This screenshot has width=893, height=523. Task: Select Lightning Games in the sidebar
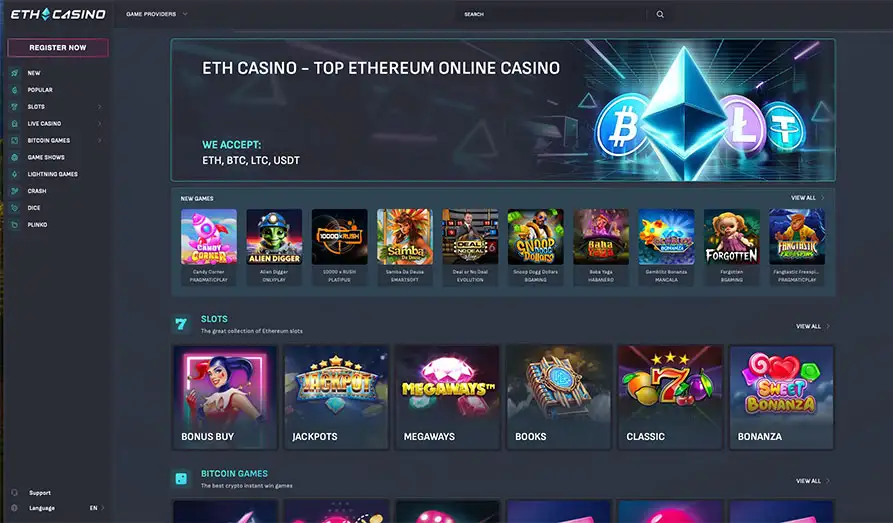52,174
